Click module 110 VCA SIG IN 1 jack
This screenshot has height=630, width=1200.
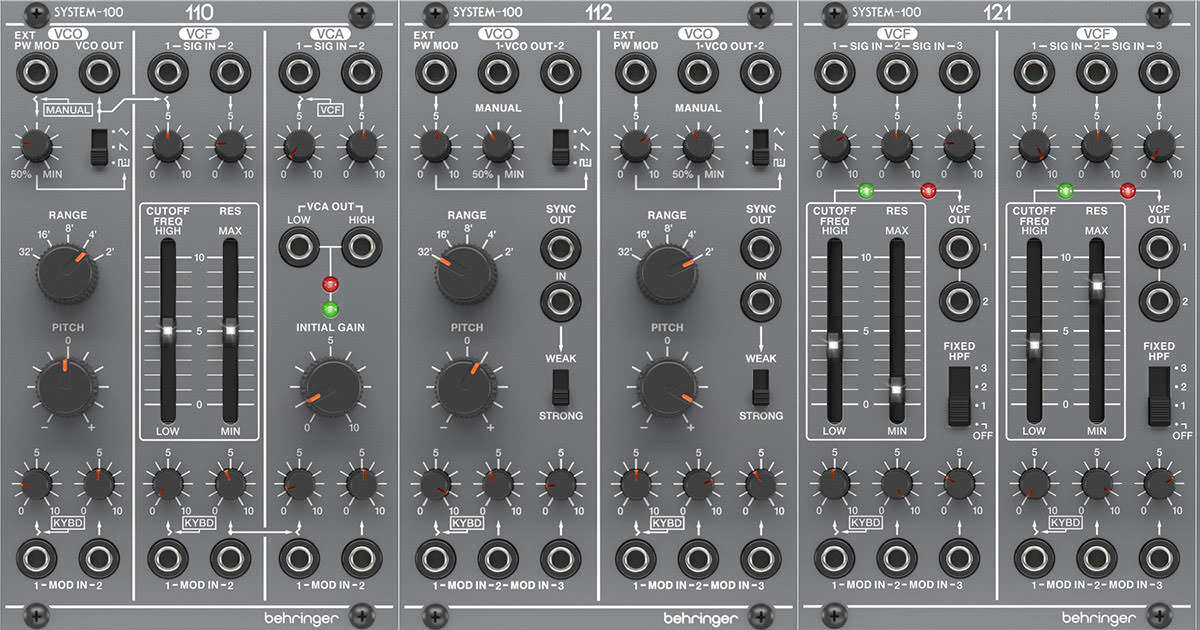click(x=297, y=72)
